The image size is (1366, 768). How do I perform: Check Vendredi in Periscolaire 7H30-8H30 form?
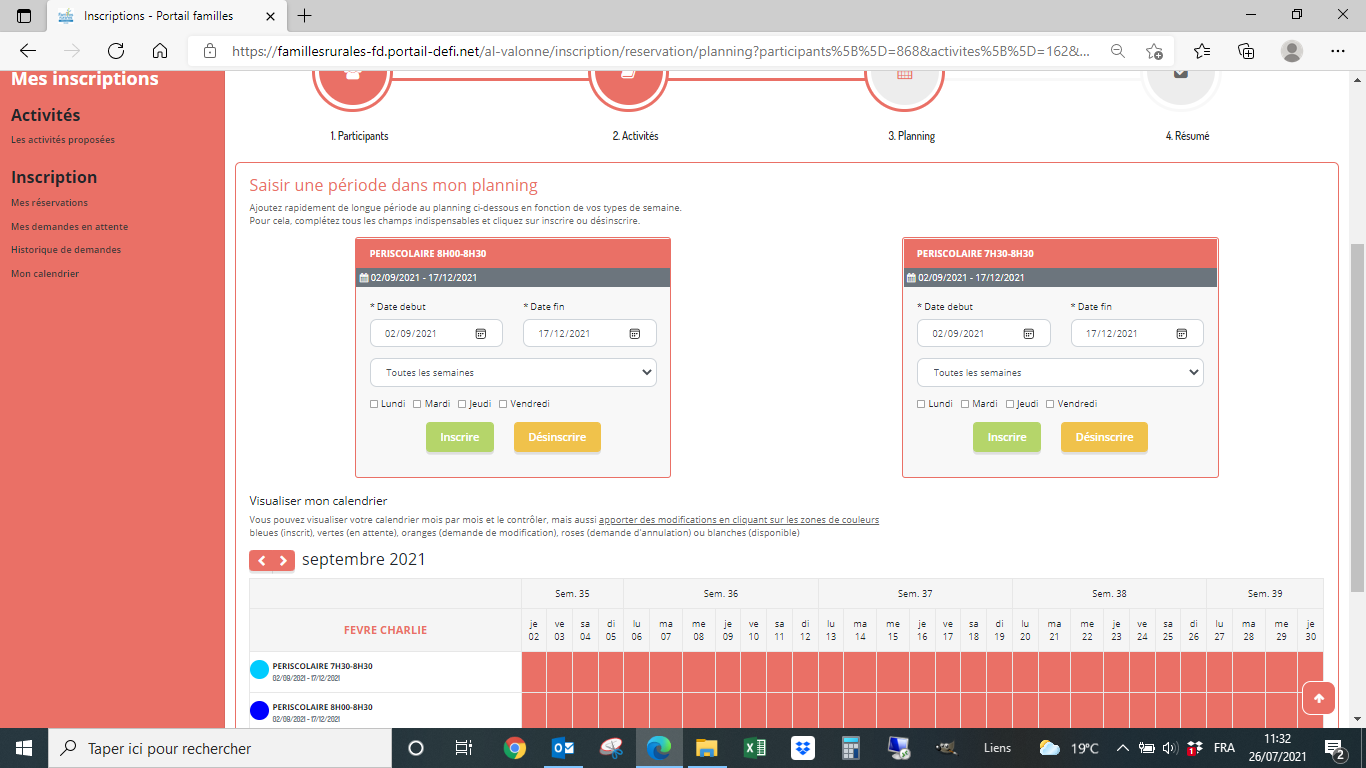[x=1050, y=404]
